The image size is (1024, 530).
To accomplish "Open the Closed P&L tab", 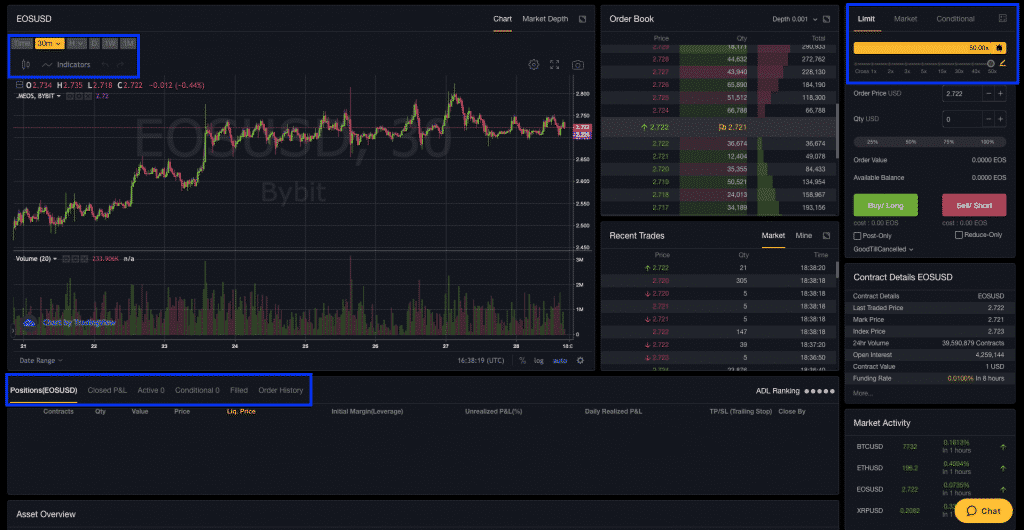I will click(107, 390).
